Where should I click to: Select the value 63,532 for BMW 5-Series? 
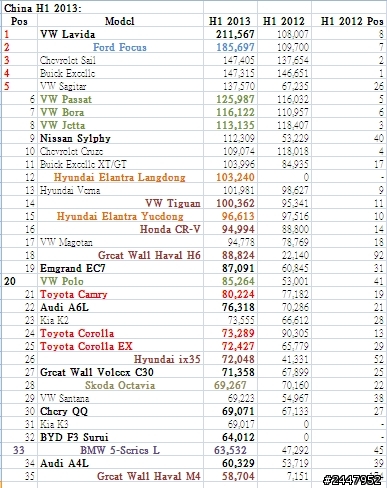point(230,450)
